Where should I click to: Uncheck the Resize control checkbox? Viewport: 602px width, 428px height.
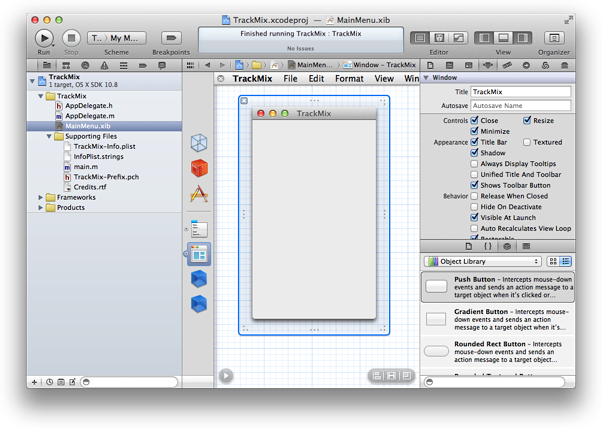pyautogui.click(x=527, y=120)
